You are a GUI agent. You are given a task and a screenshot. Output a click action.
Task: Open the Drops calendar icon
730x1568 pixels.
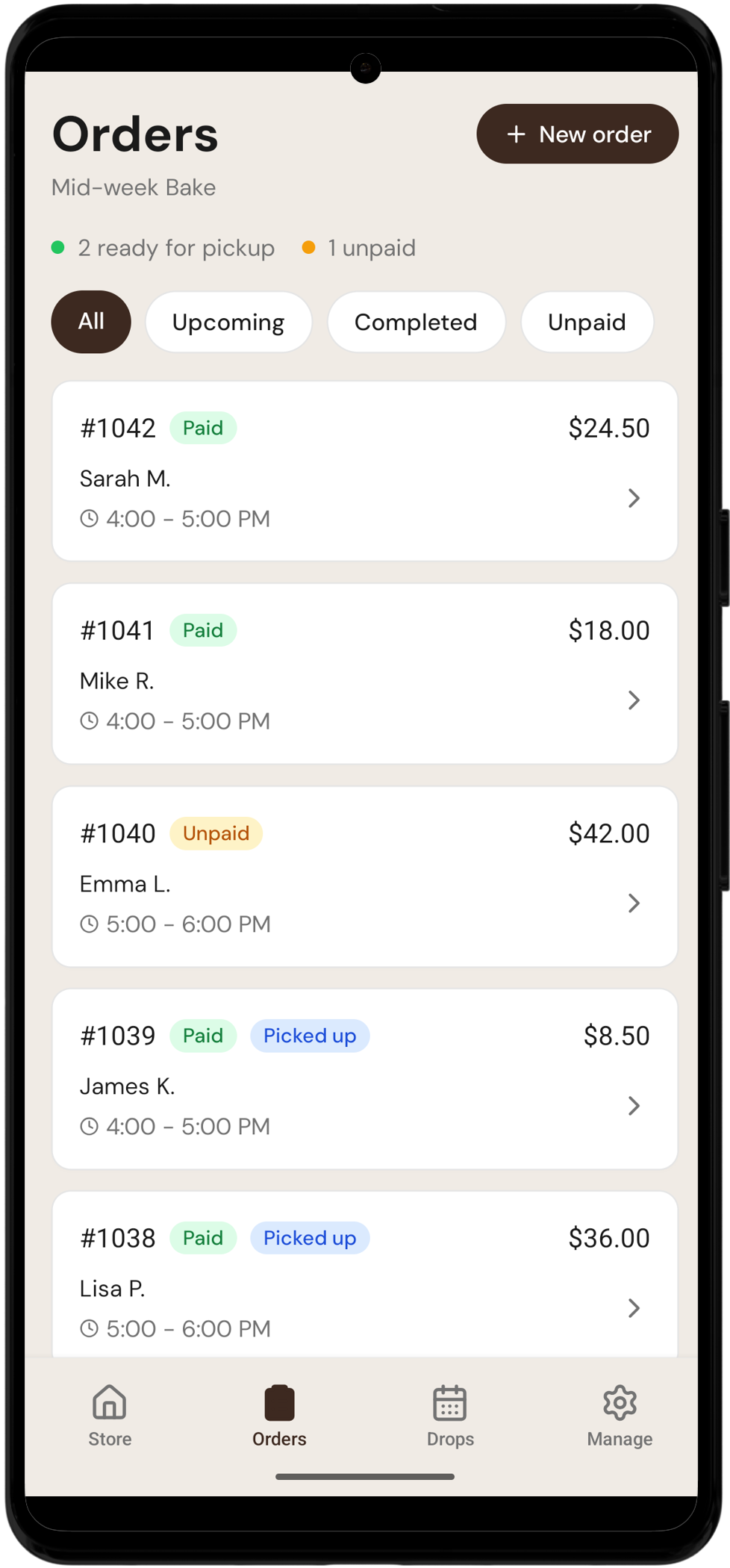(x=449, y=1402)
